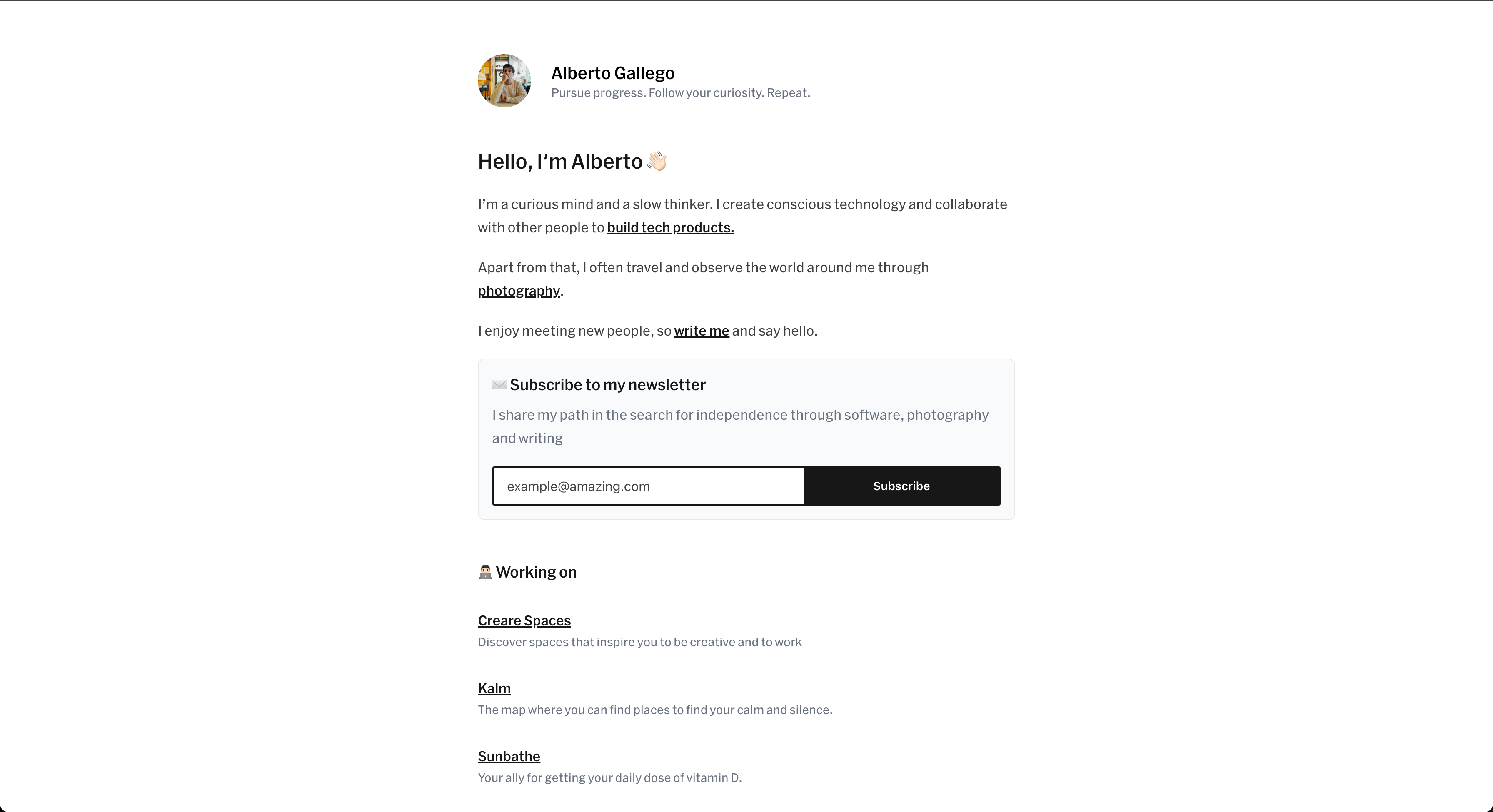The height and width of the screenshot is (812, 1493).
Task: Click the Working on heading text
Action: click(x=536, y=572)
